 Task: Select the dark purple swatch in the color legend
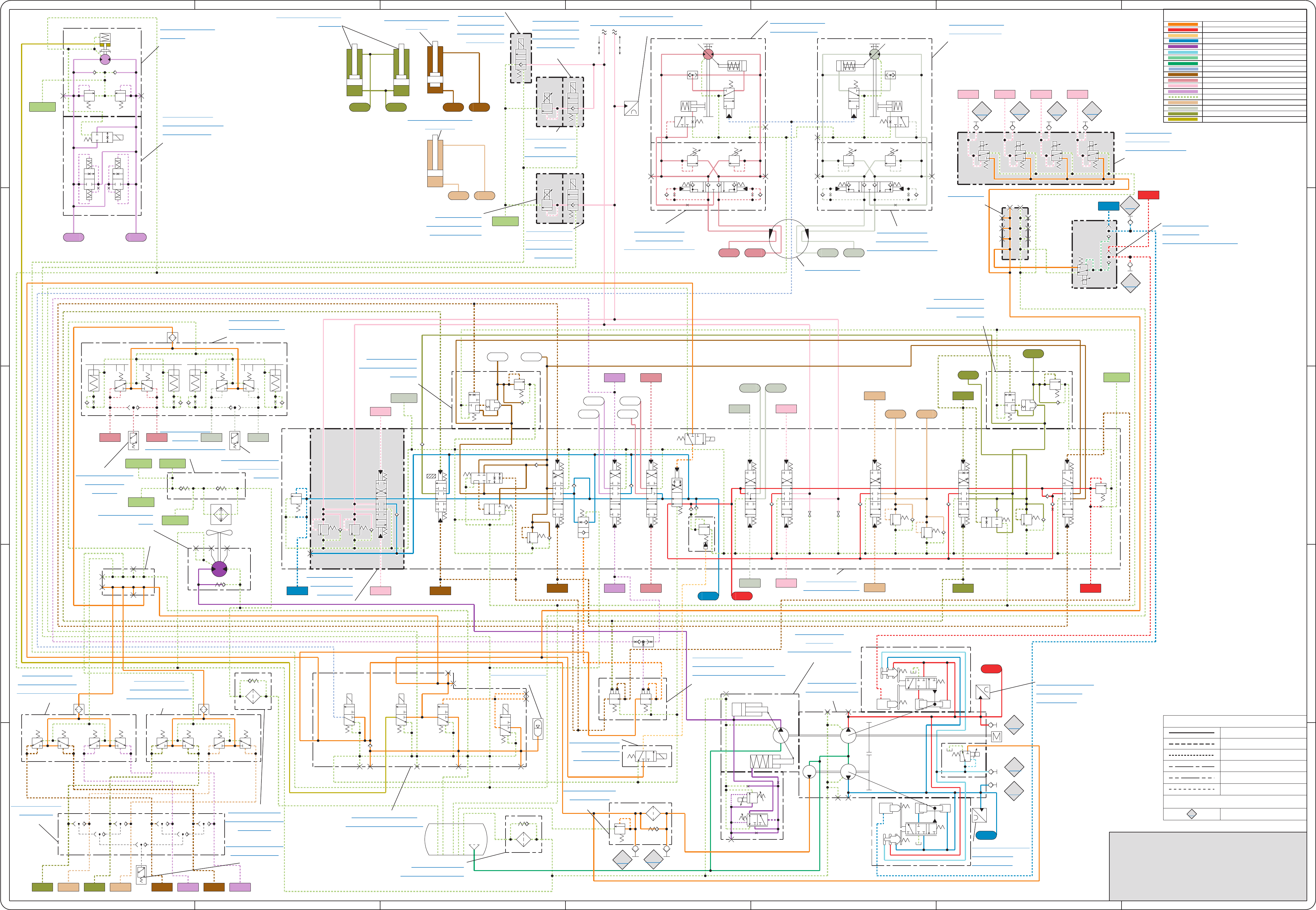1183,47
